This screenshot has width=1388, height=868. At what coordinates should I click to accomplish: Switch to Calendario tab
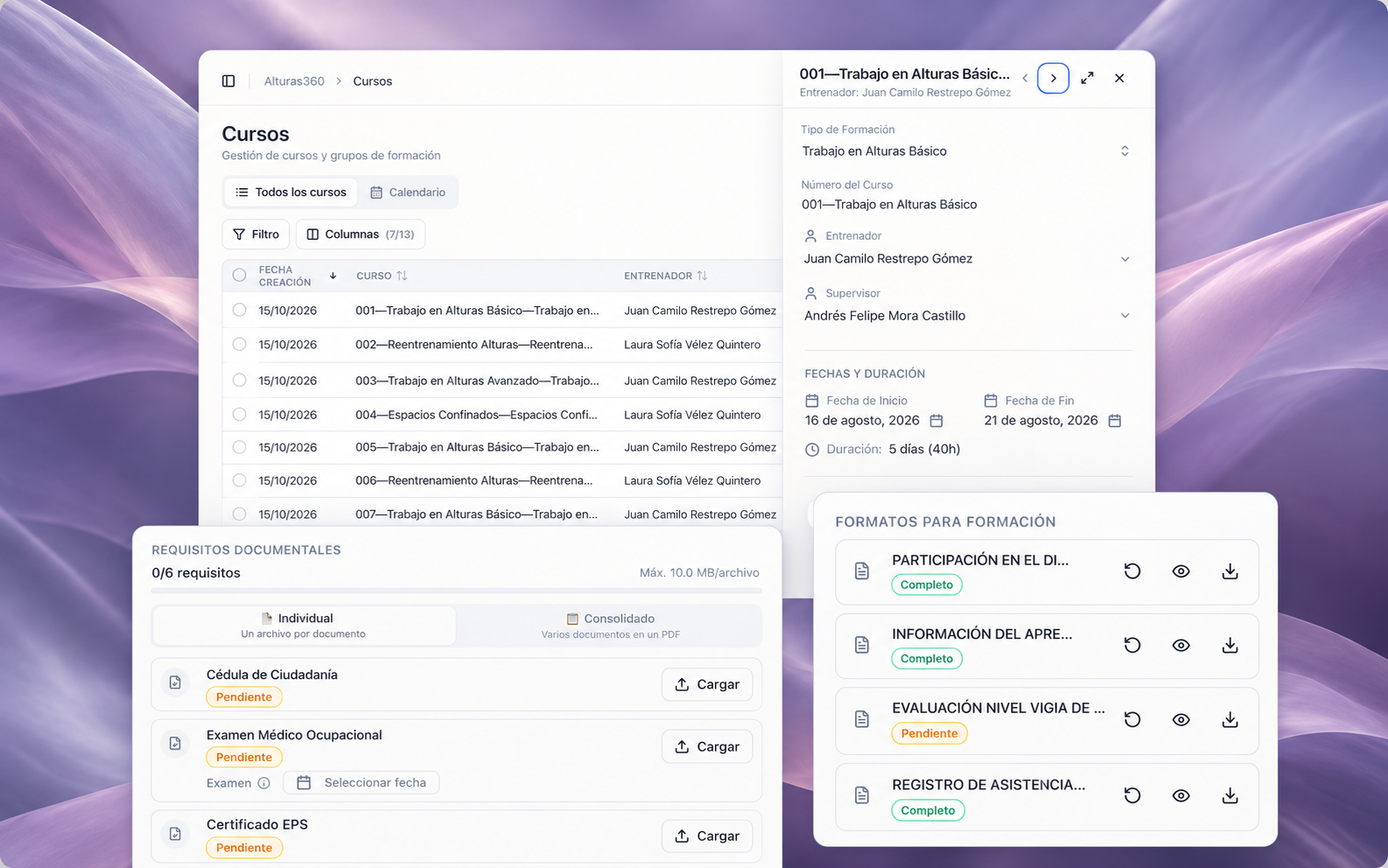(x=408, y=192)
